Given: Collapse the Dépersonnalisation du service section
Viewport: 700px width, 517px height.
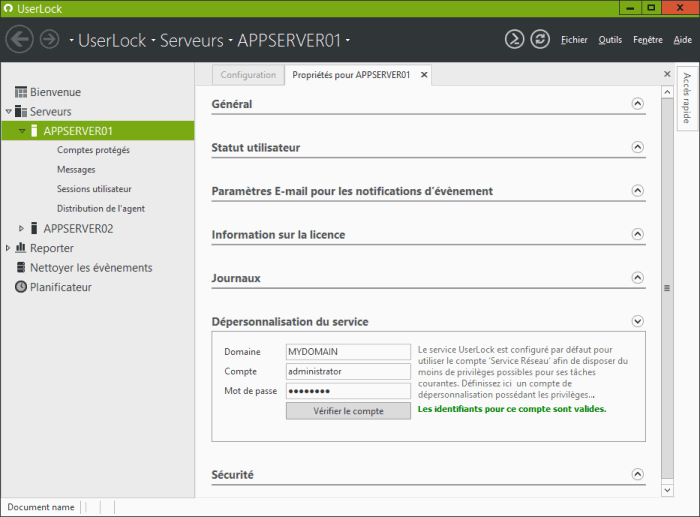Looking at the screenshot, I should (638, 321).
